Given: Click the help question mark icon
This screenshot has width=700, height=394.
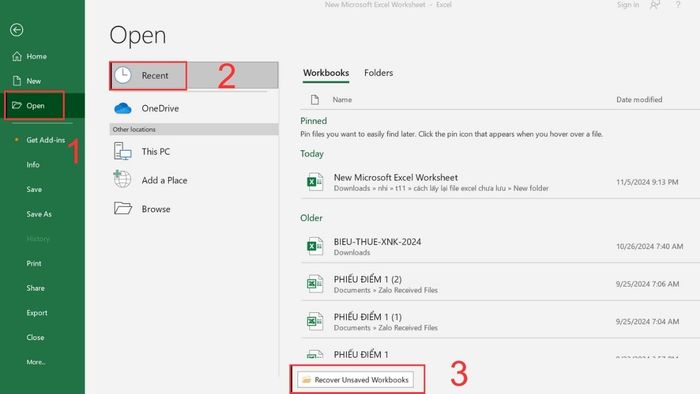Looking at the screenshot, I should click(x=678, y=5).
